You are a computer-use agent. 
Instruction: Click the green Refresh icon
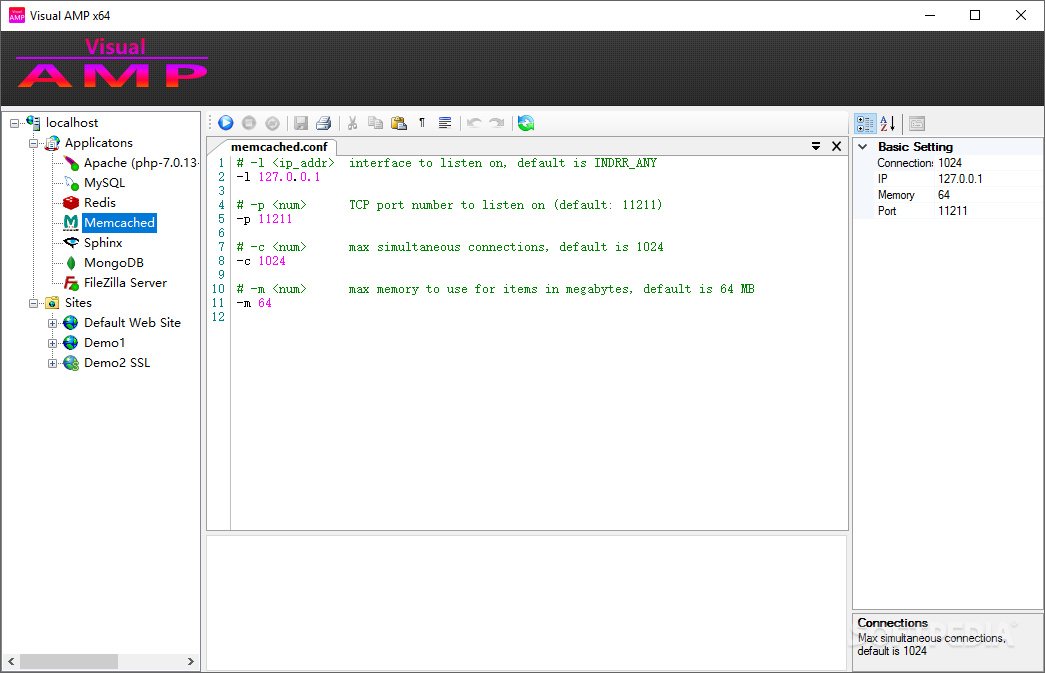[x=526, y=123]
